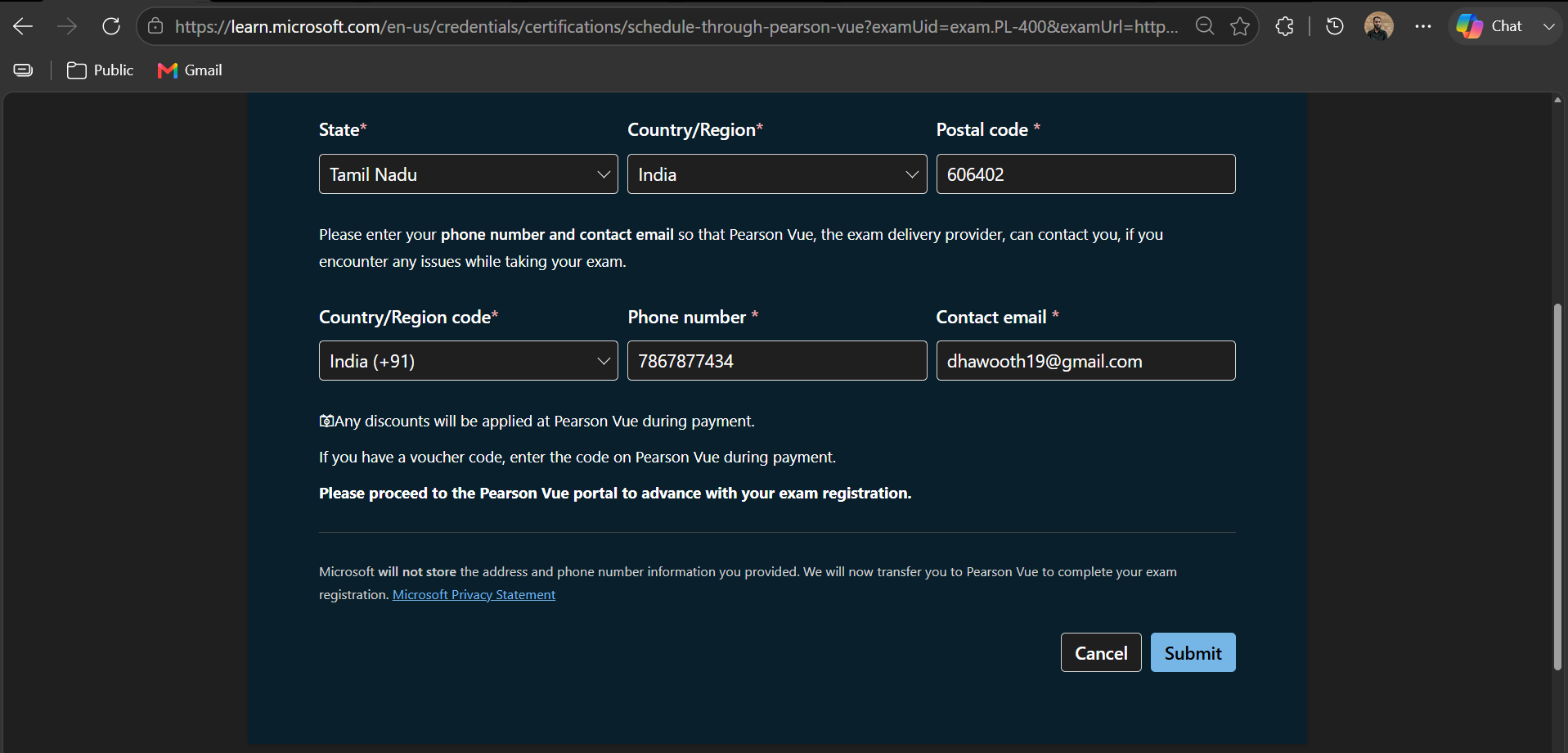Viewport: 1568px width, 753px height.
Task: Click the Phone number field
Action: click(x=777, y=361)
